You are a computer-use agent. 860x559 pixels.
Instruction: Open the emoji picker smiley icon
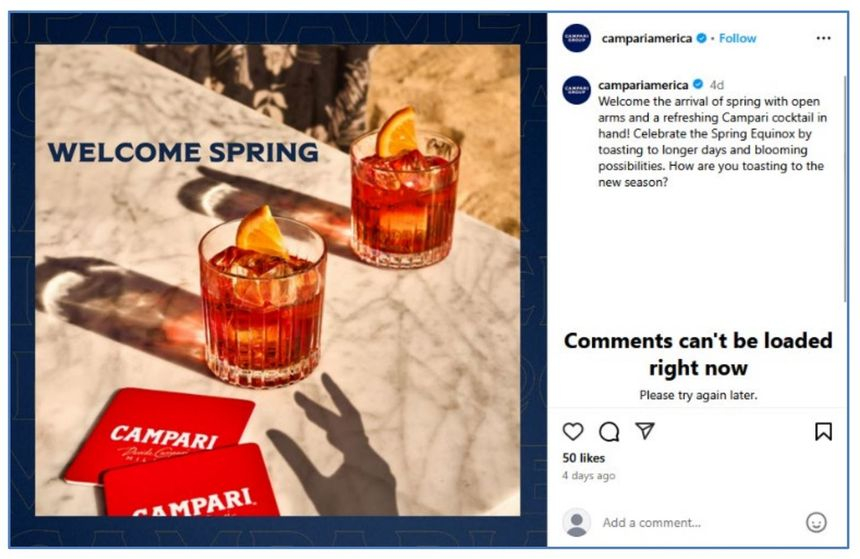click(816, 522)
